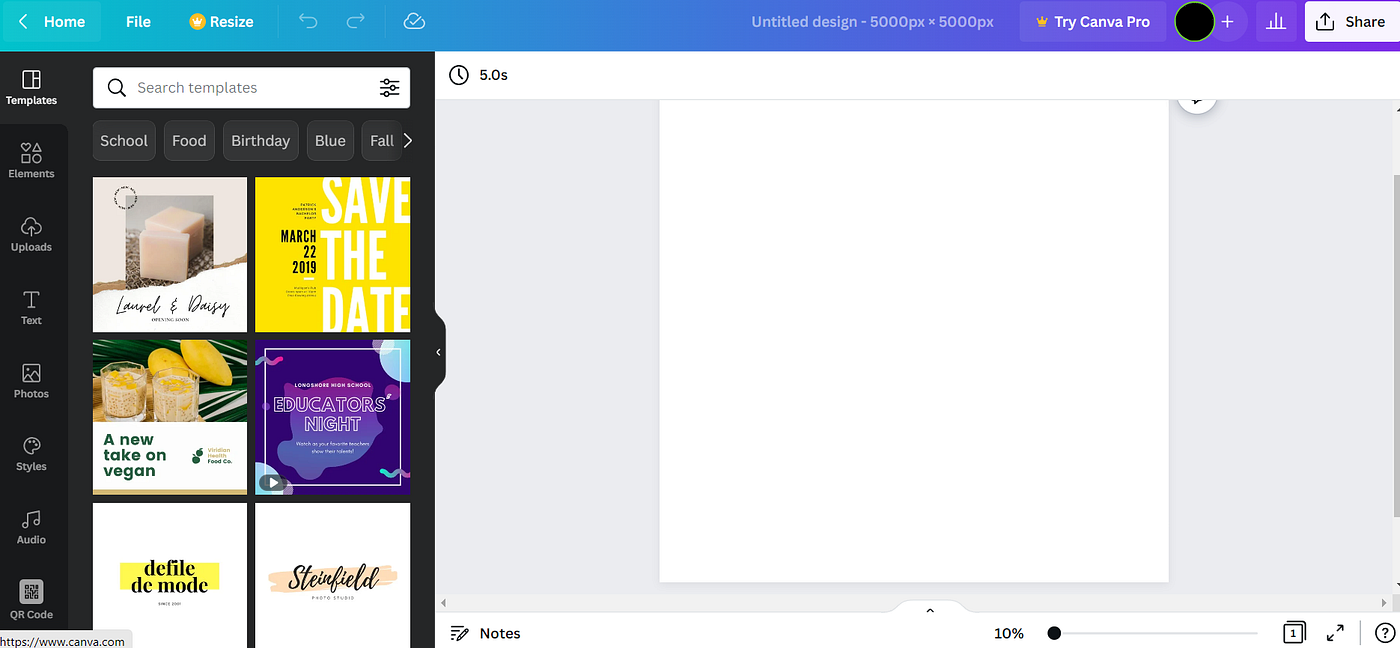Check the cloud save status icon
The height and width of the screenshot is (648, 1400).
(x=414, y=21)
